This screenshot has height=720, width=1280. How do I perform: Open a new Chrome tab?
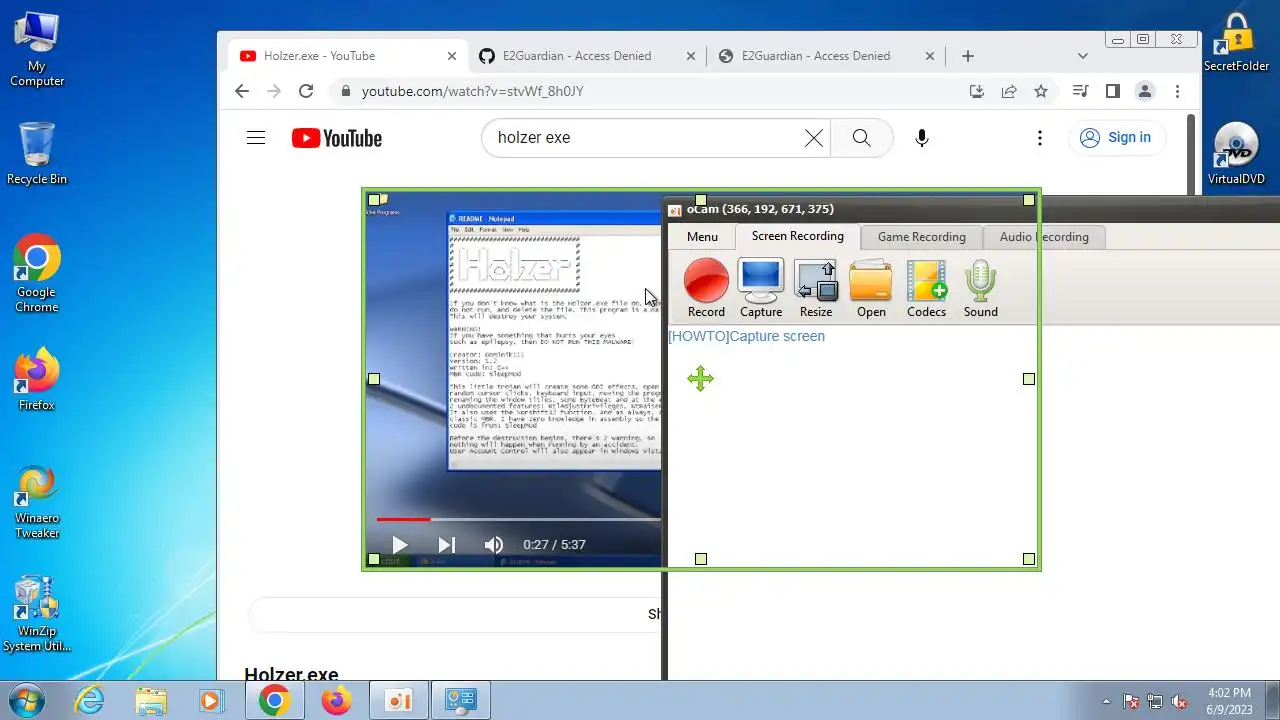pos(967,56)
